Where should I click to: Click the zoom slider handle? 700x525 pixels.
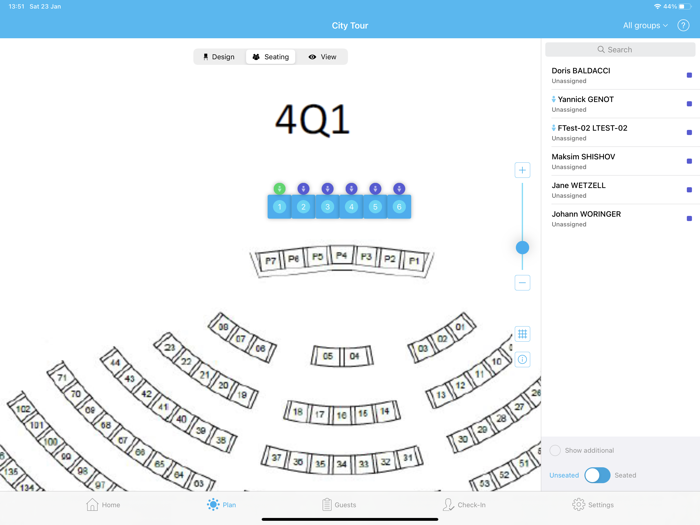pos(522,247)
